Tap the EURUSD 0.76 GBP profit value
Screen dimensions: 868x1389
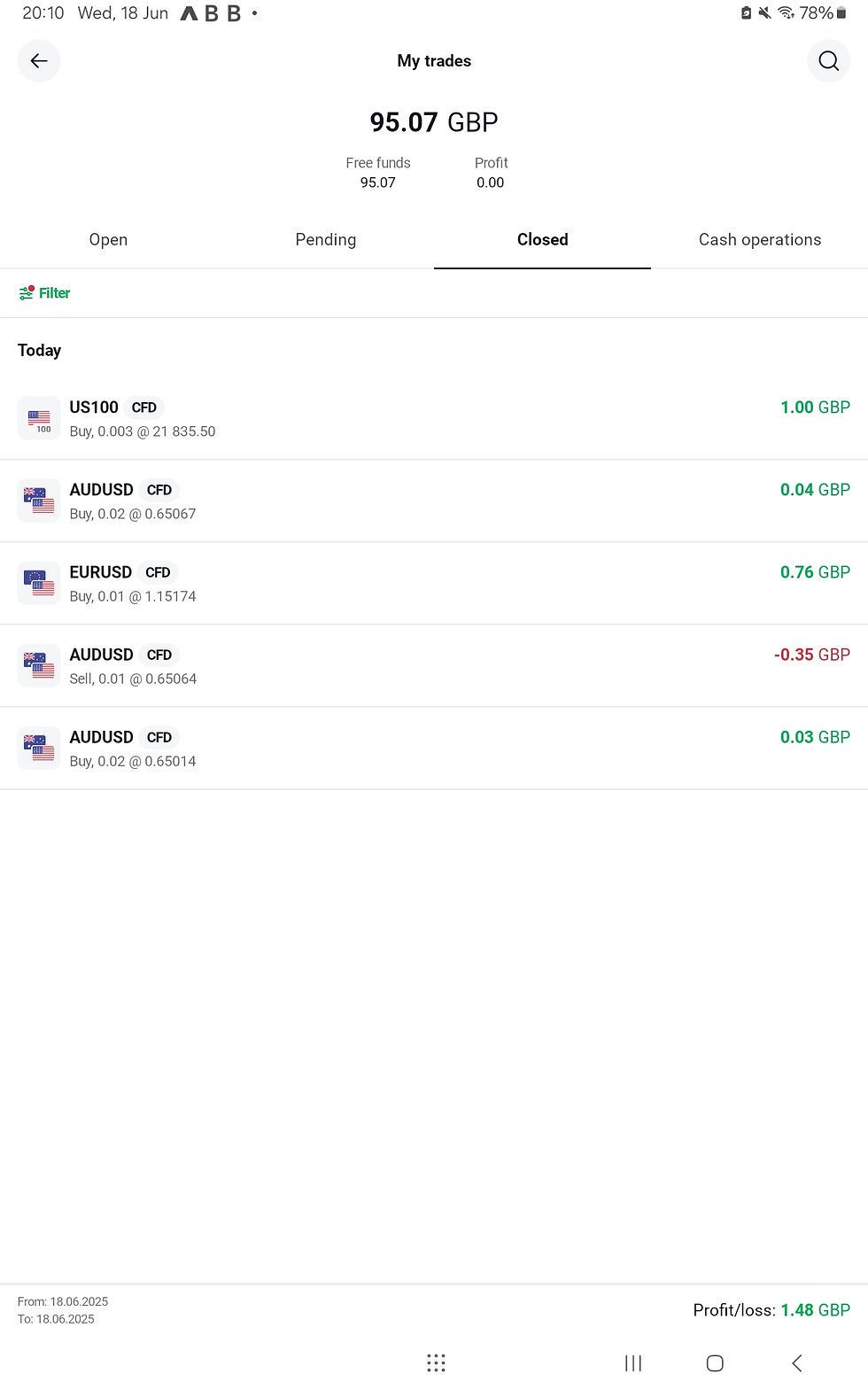click(815, 572)
